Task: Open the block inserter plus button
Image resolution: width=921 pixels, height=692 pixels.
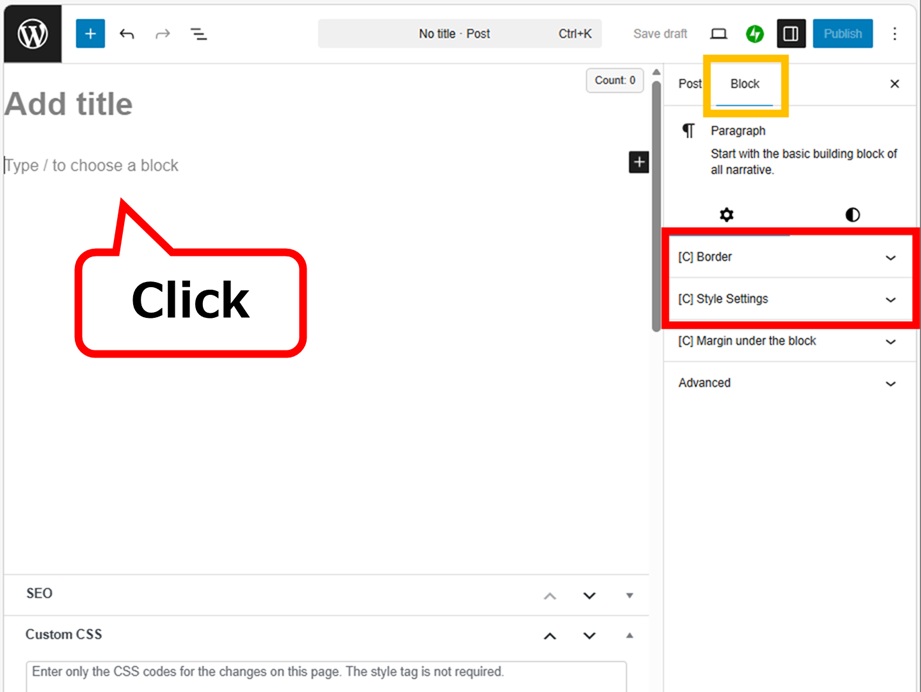Action: pos(90,34)
